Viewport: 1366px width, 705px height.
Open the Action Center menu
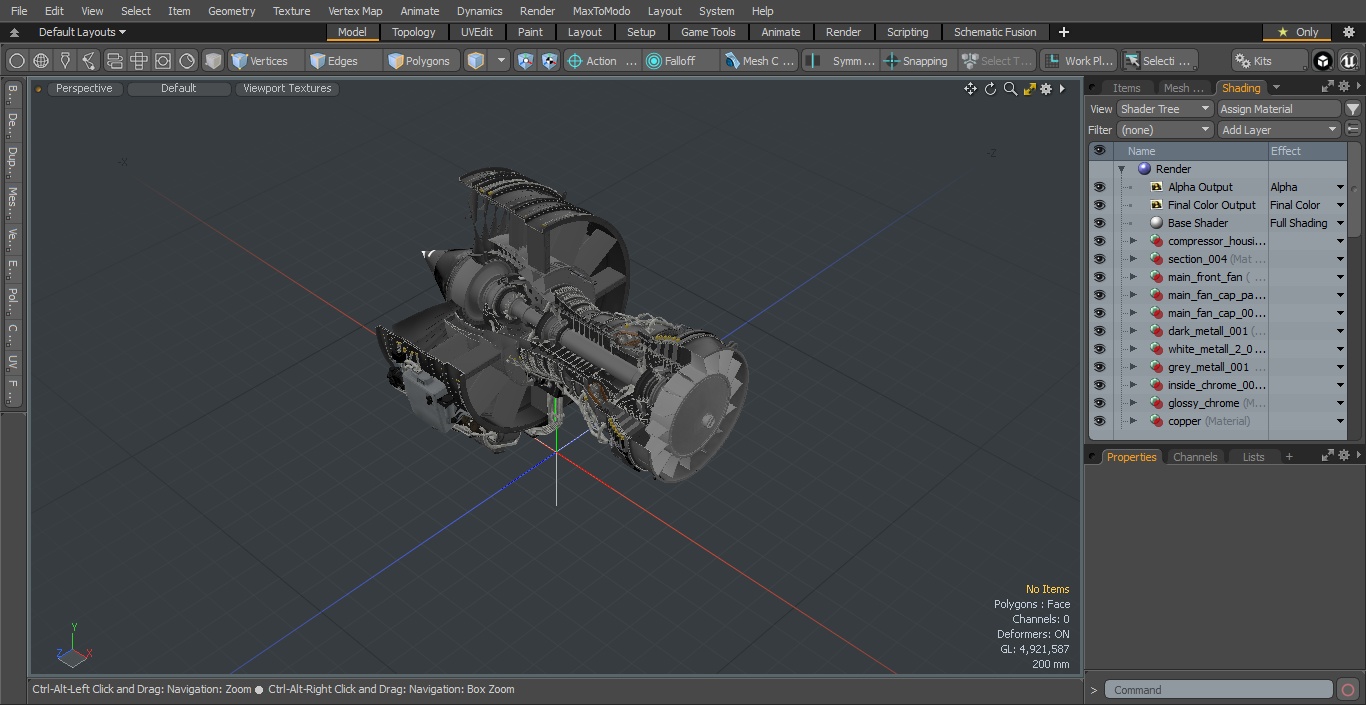click(x=602, y=61)
